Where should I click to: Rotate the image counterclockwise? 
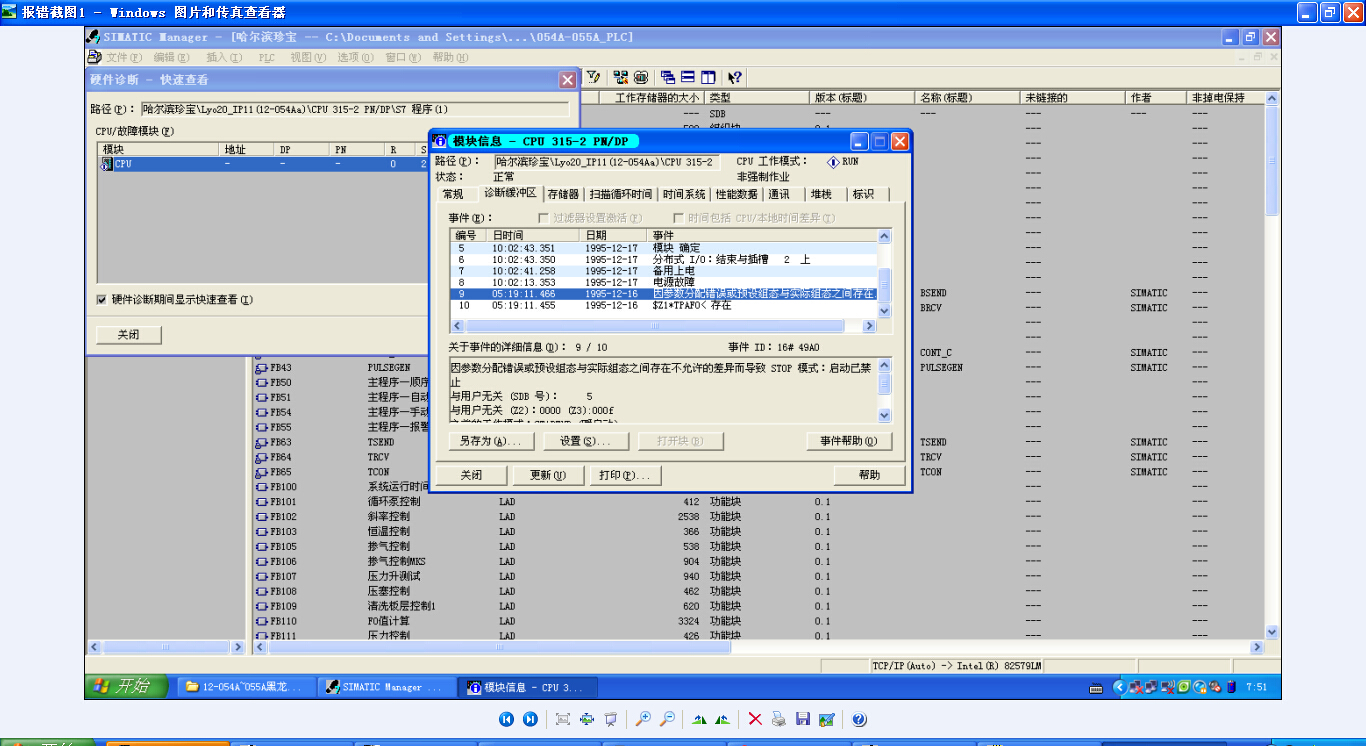(723, 719)
